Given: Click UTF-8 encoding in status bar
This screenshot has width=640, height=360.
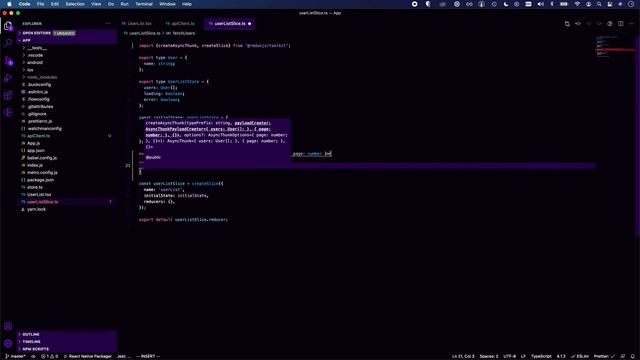Looking at the screenshot, I should 509,356.
